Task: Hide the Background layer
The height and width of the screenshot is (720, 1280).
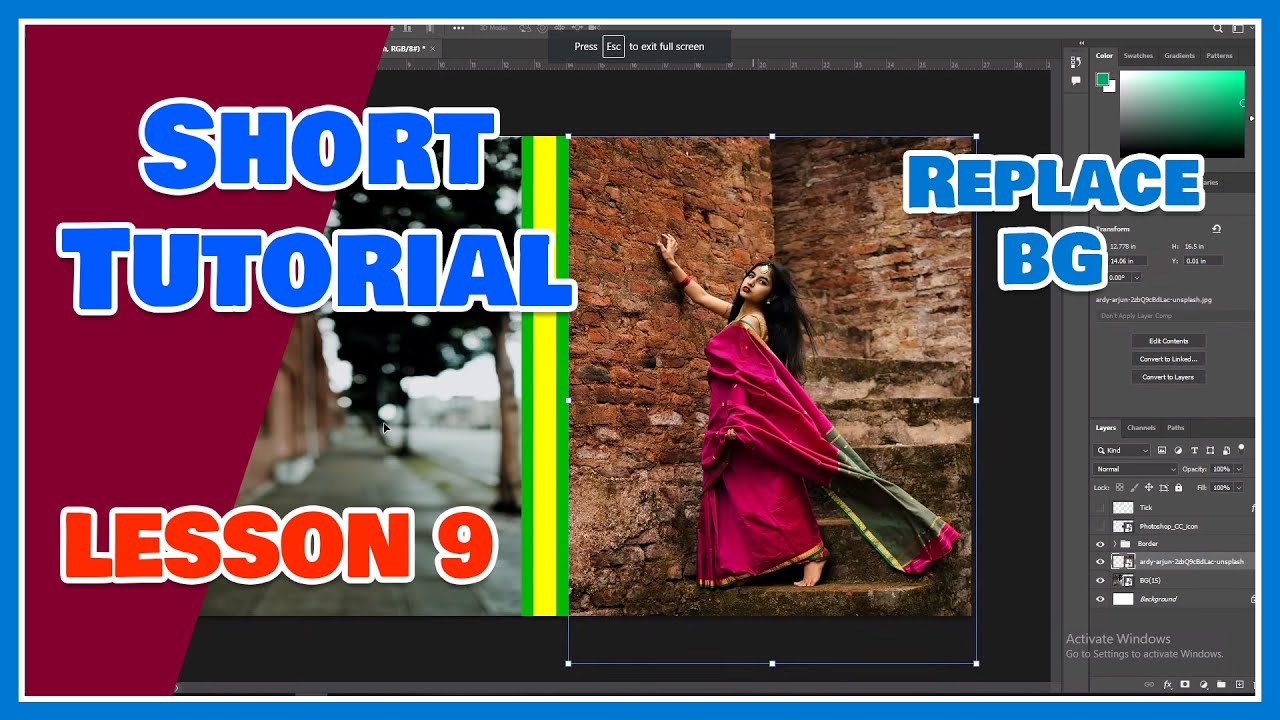Action: tap(1100, 599)
